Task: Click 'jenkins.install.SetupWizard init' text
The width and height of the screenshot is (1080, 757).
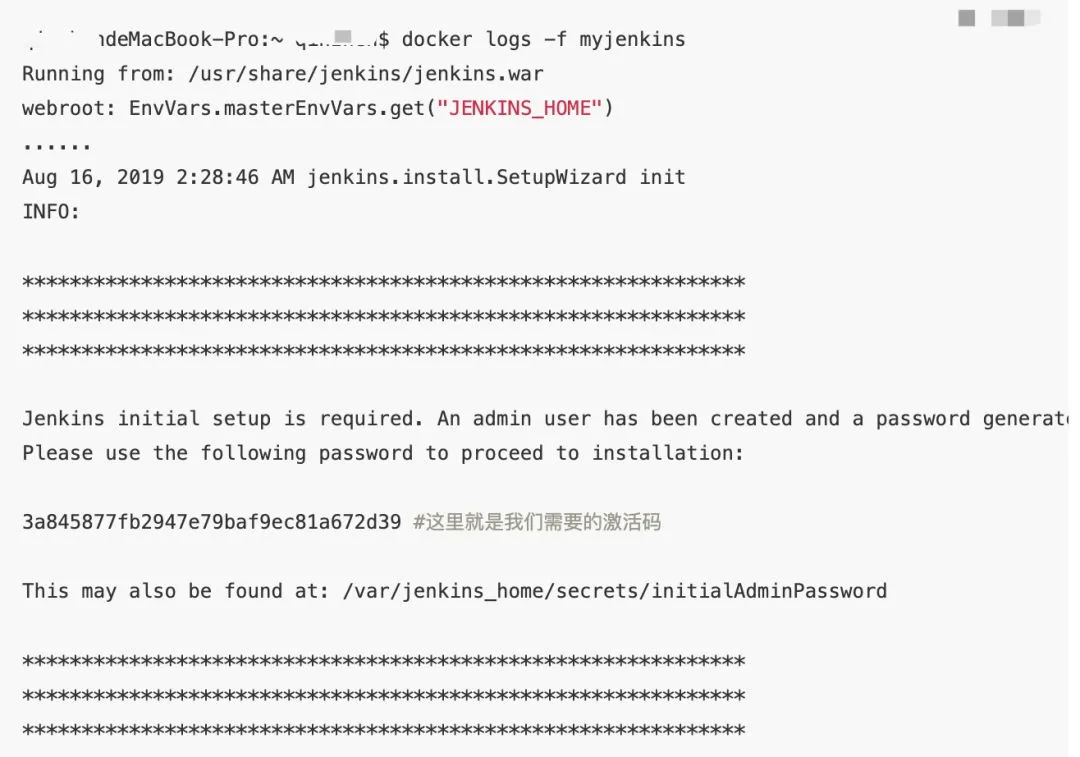Action: 496,177
